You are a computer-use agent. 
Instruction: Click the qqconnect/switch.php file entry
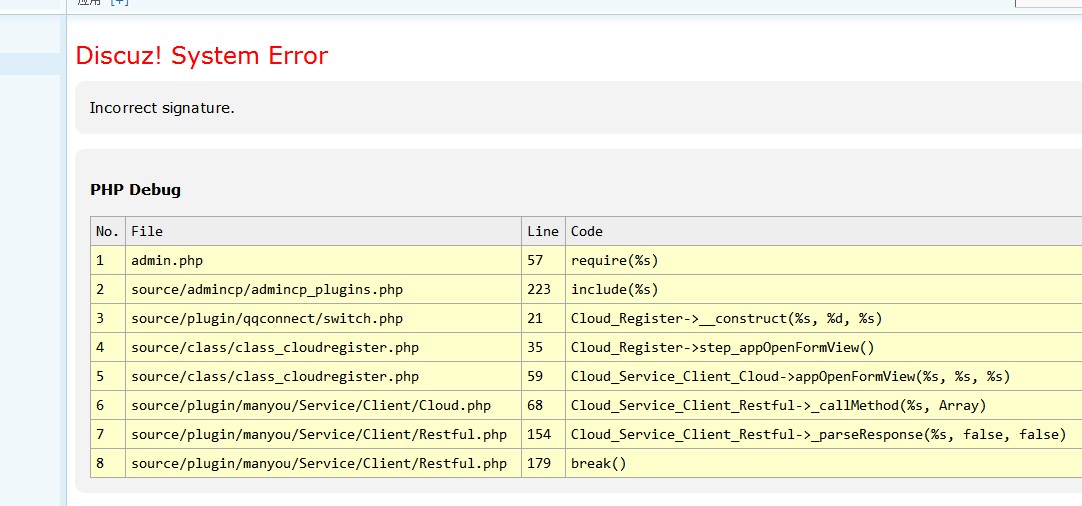pyautogui.click(x=267, y=318)
